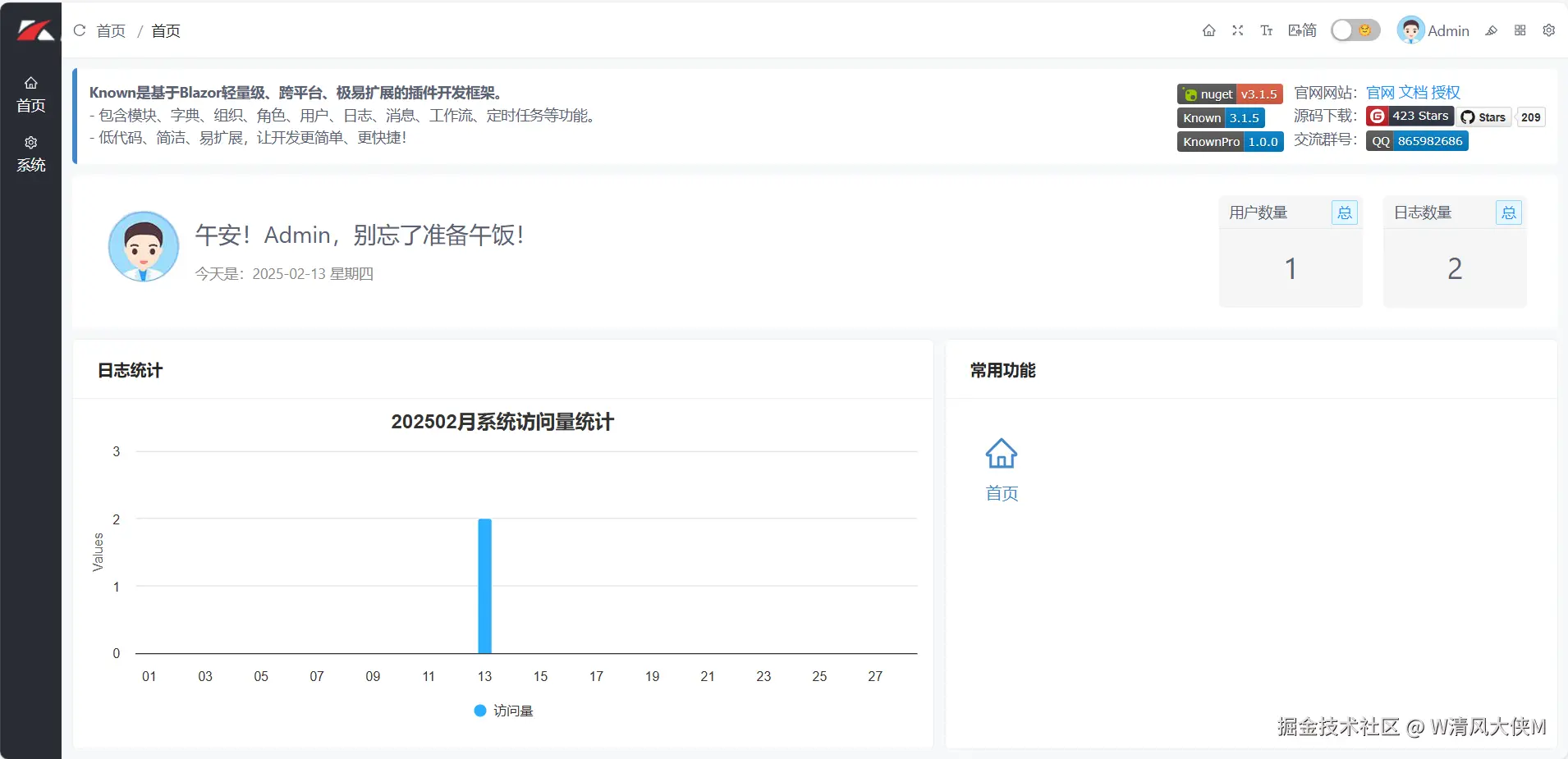Click the Gitee 423 Stars badge
The height and width of the screenshot is (759, 1568).
click(x=1409, y=116)
